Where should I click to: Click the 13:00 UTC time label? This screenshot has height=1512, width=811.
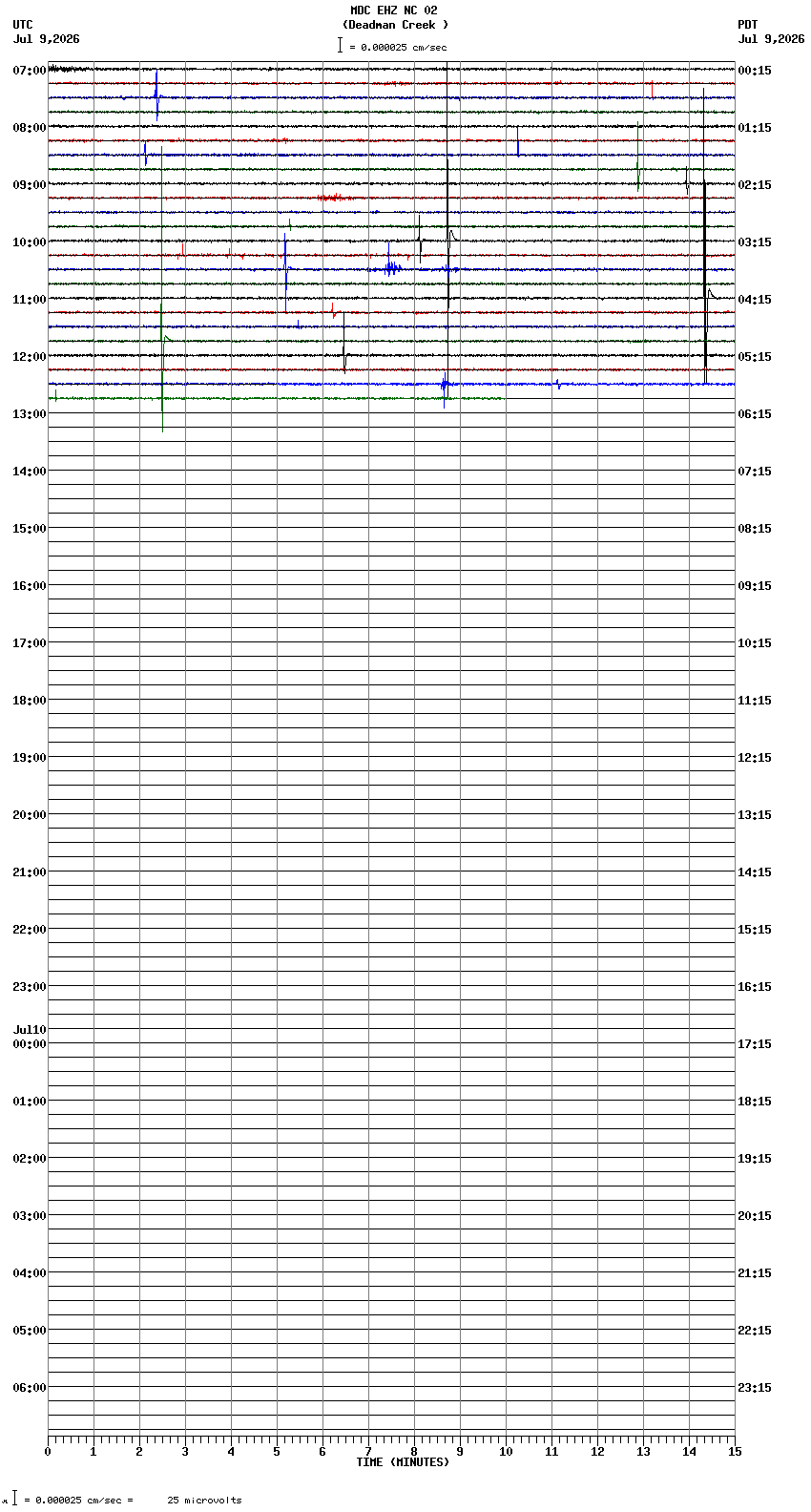[x=30, y=414]
